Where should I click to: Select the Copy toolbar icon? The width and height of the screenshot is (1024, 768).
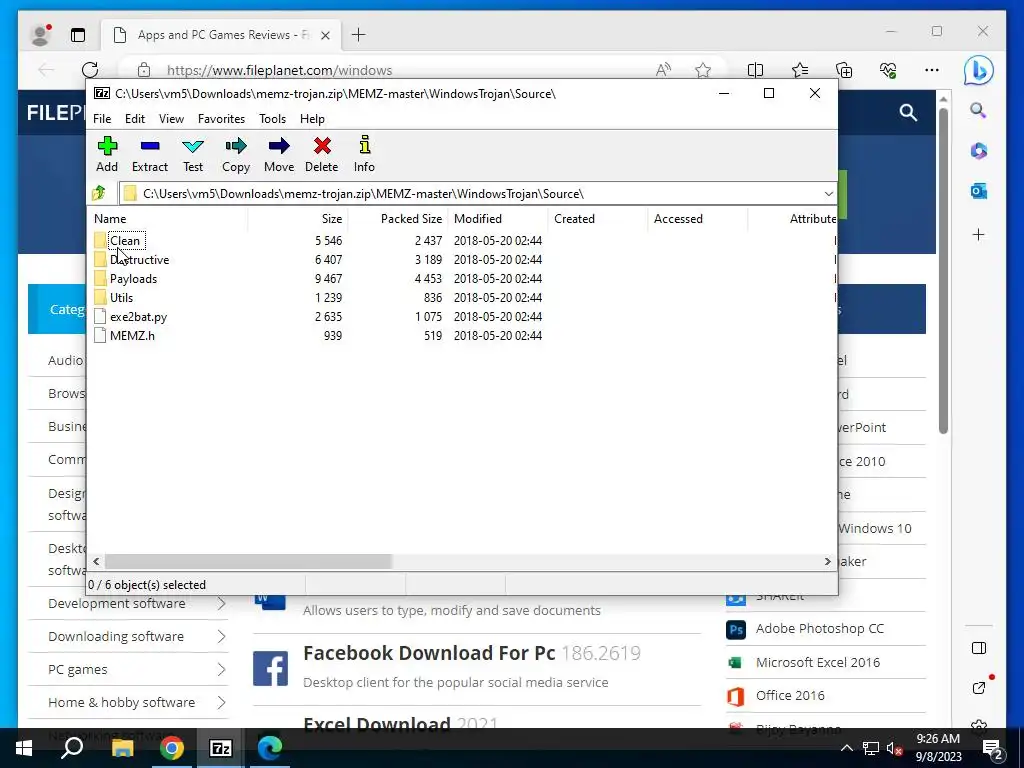pyautogui.click(x=236, y=146)
